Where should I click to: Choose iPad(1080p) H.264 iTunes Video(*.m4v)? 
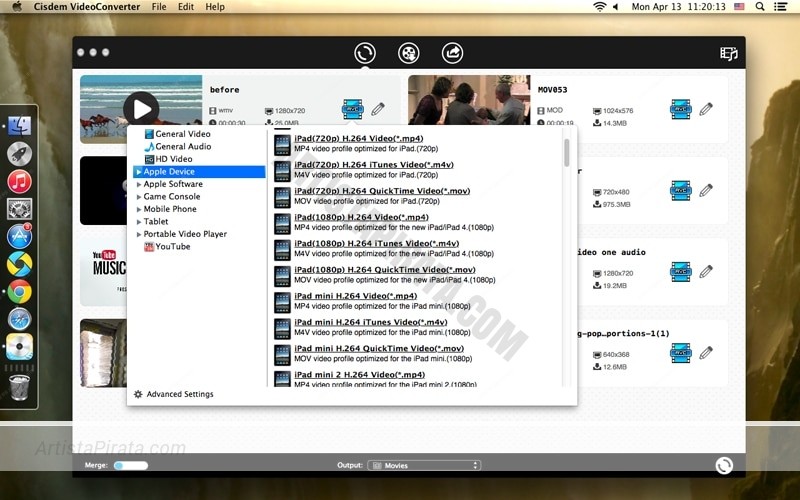click(x=377, y=243)
